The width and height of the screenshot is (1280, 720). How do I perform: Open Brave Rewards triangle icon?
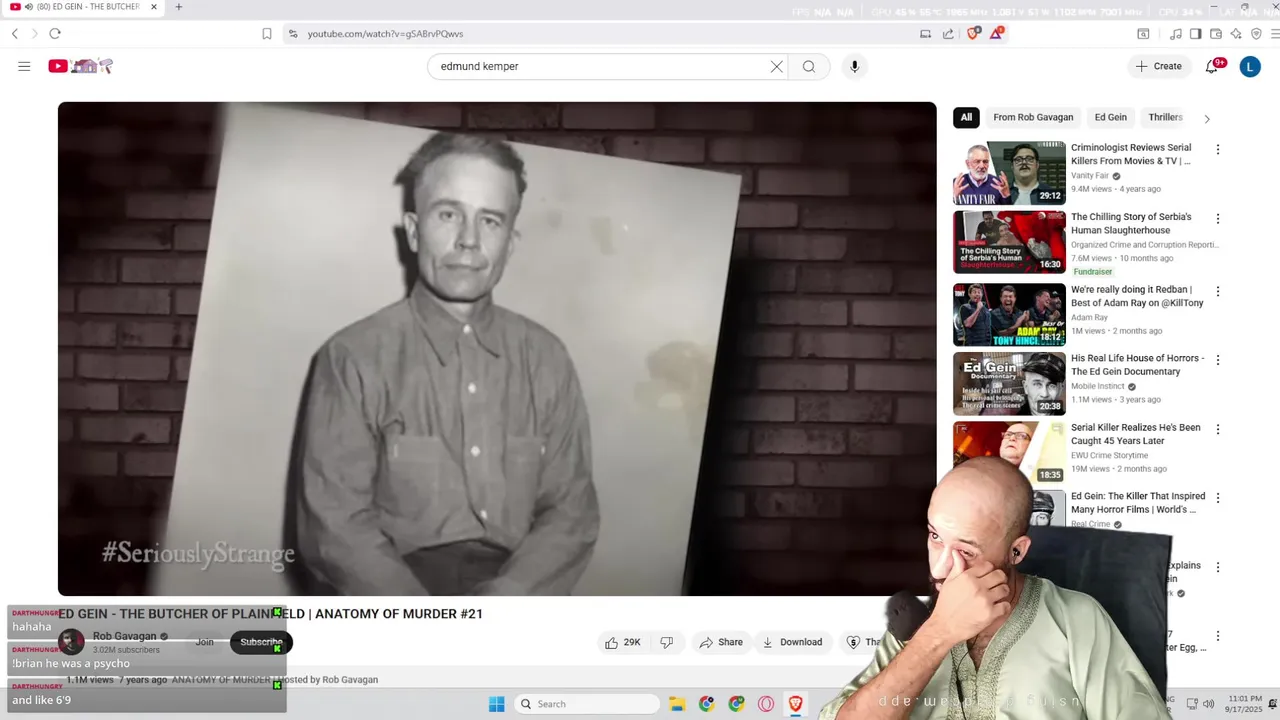[997, 33]
